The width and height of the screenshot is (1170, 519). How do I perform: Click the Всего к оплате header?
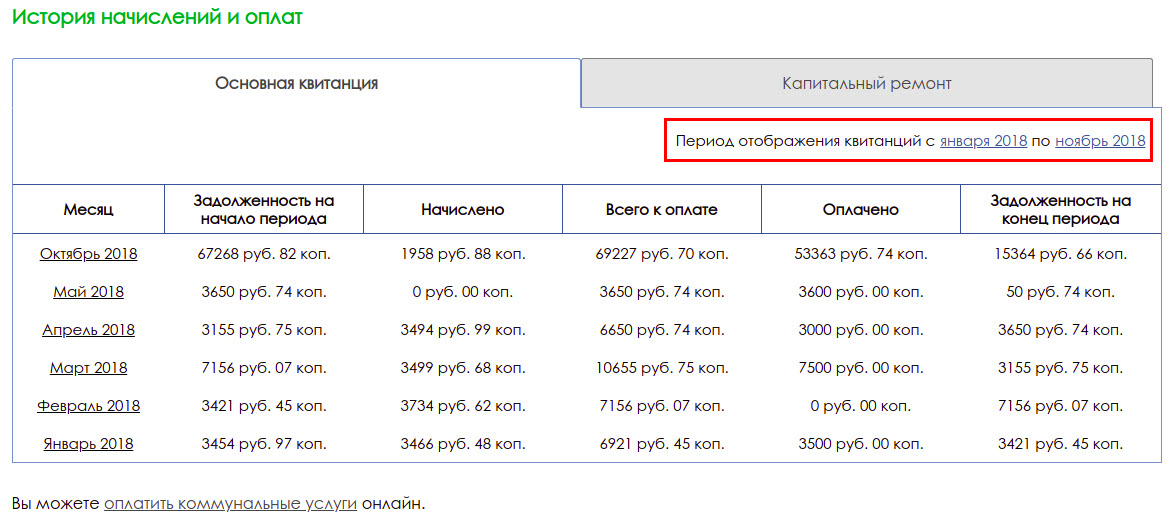pos(662,210)
